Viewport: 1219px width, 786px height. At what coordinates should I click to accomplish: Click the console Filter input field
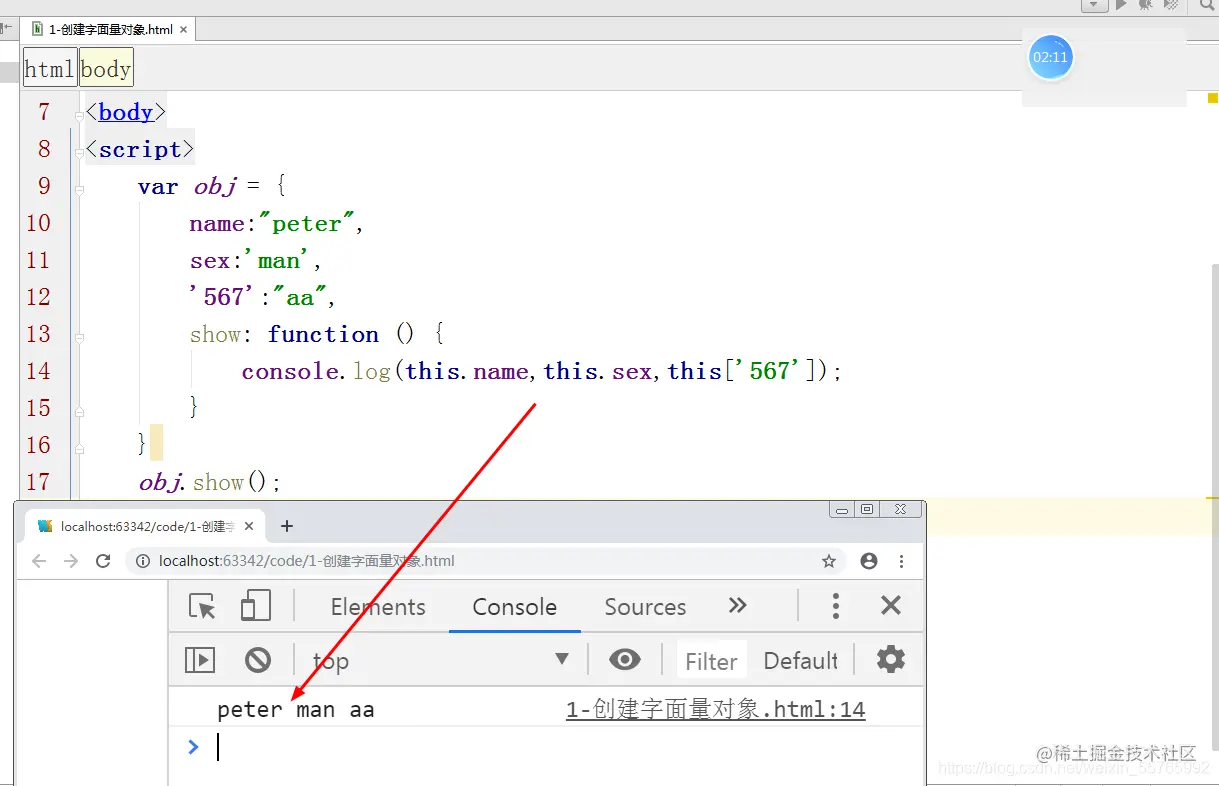coord(711,661)
